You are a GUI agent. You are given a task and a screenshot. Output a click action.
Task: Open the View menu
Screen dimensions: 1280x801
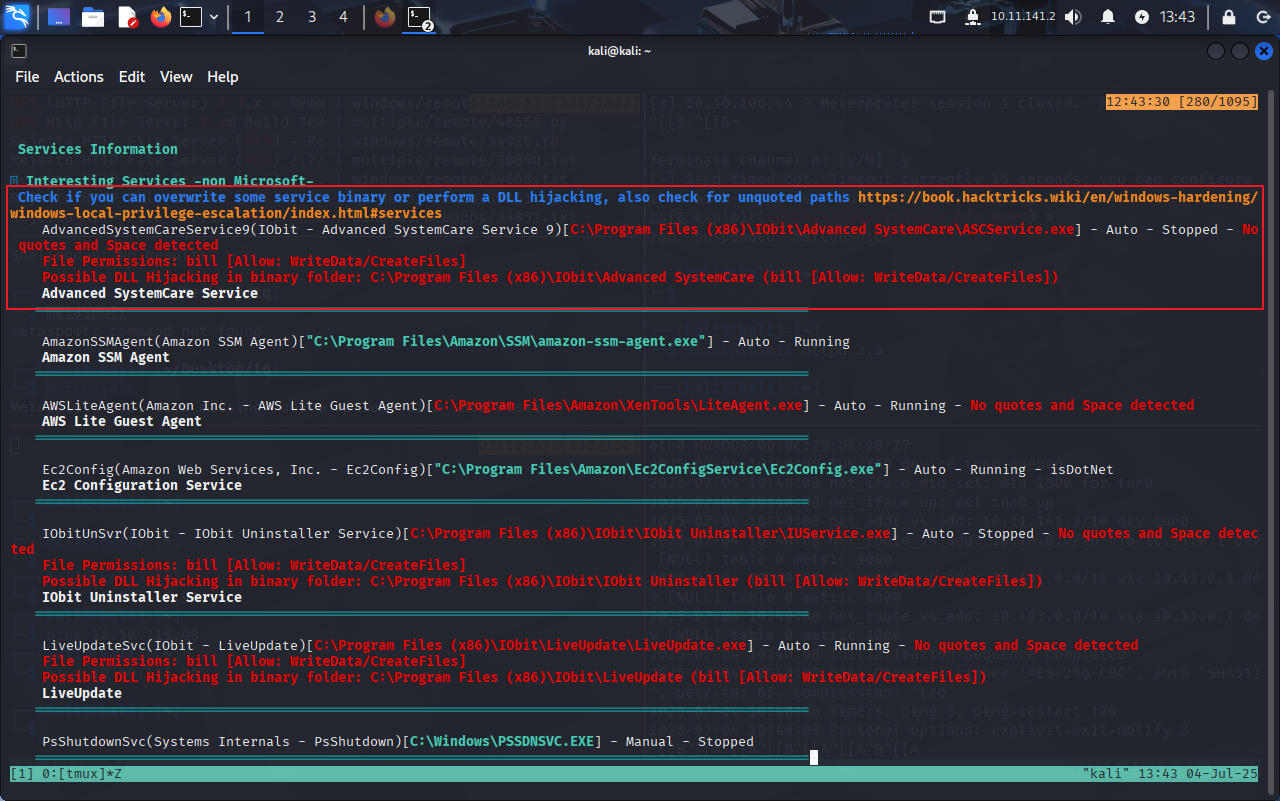(x=176, y=77)
